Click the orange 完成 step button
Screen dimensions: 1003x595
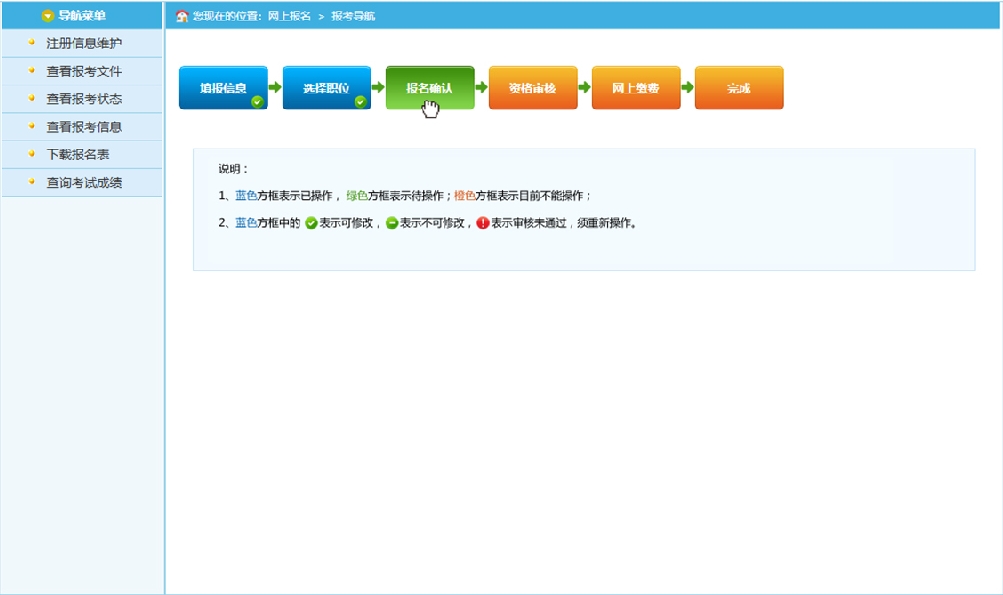[x=738, y=87]
